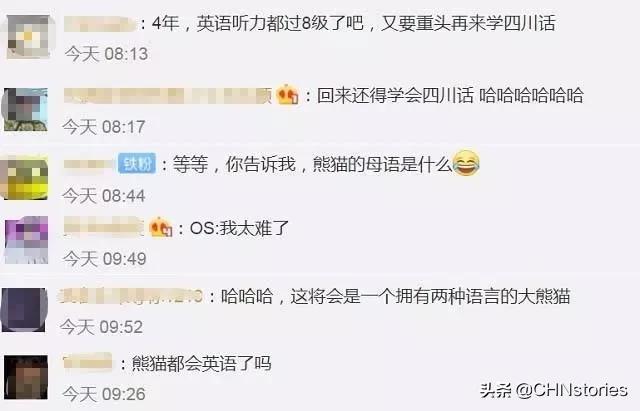Click the crown badge beside 'OS:我太难了'
Screen dimensions: 640x411
click(160, 227)
